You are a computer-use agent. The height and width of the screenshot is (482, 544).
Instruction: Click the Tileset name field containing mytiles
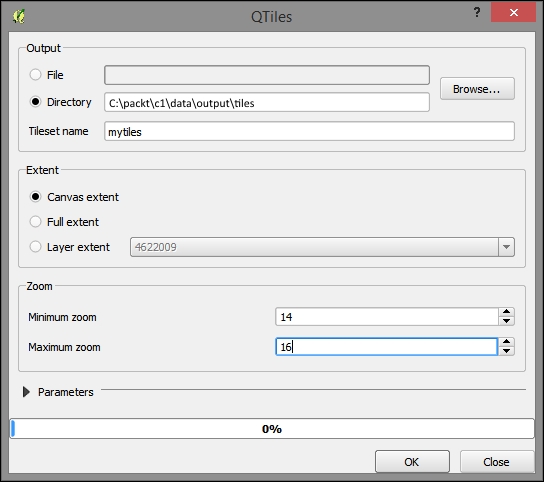pyautogui.click(x=309, y=131)
